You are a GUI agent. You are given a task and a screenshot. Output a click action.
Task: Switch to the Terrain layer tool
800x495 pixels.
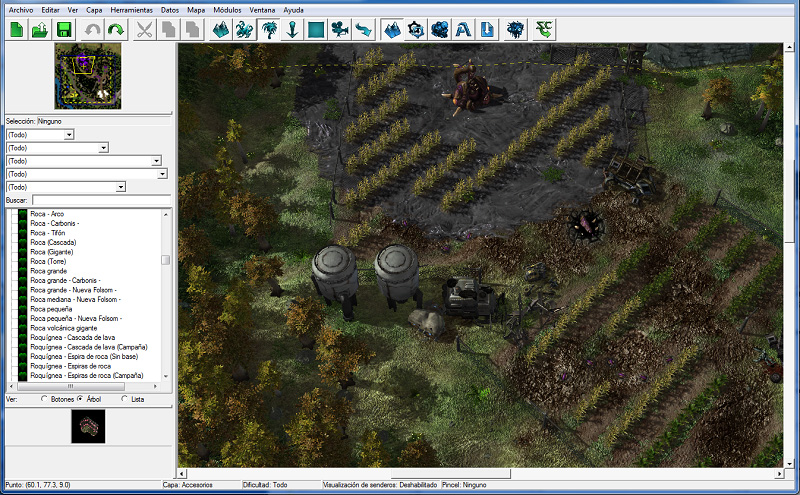pyautogui.click(x=221, y=30)
